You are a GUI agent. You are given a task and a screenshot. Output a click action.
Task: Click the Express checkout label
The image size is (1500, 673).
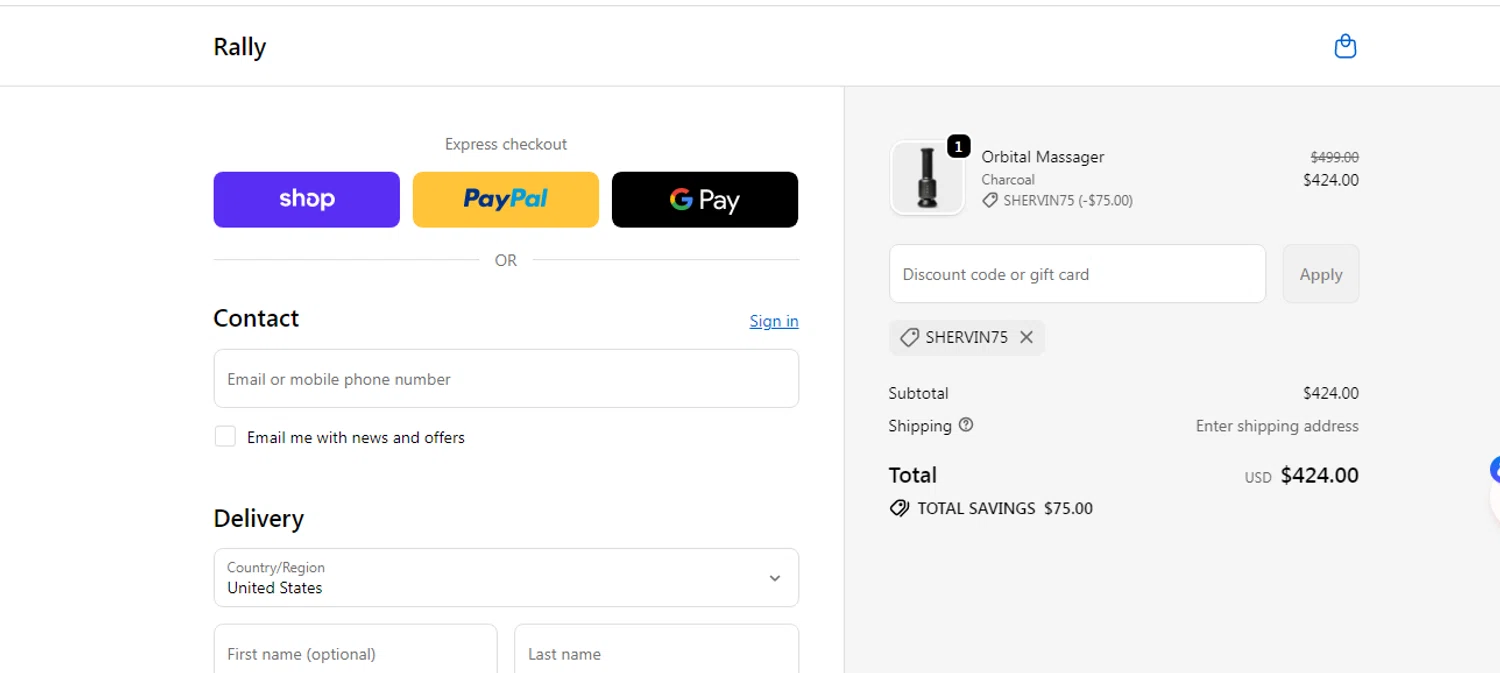pos(506,144)
